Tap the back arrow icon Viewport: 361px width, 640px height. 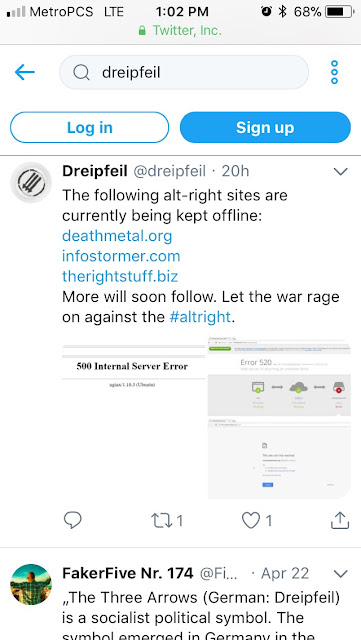25,73
